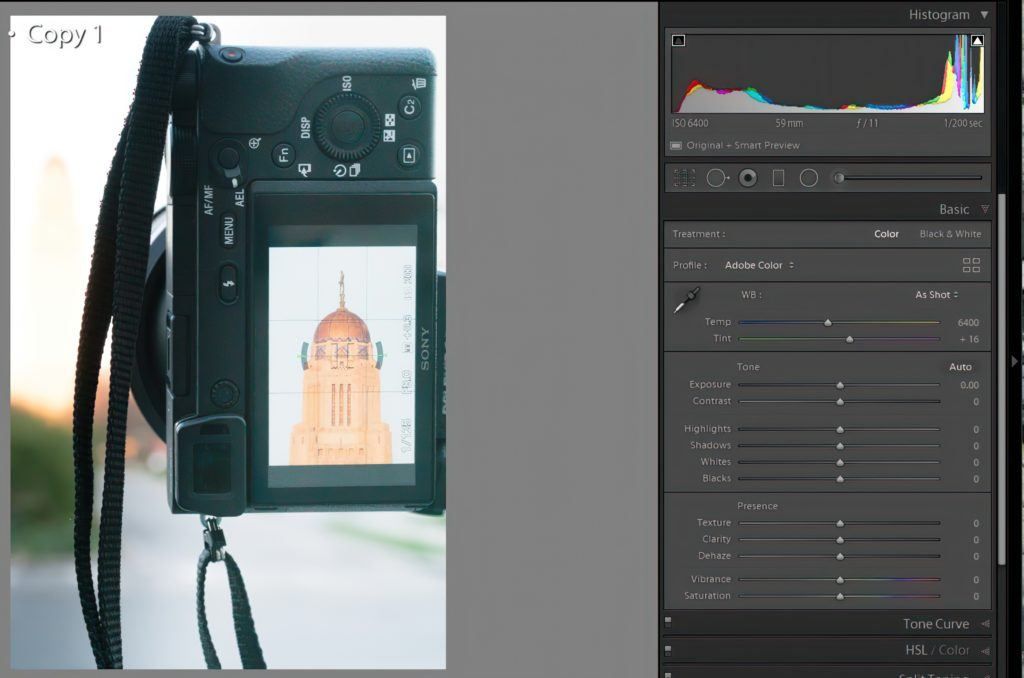The image size is (1024, 678).
Task: Click the Blacks slider handle
Action: coord(840,479)
